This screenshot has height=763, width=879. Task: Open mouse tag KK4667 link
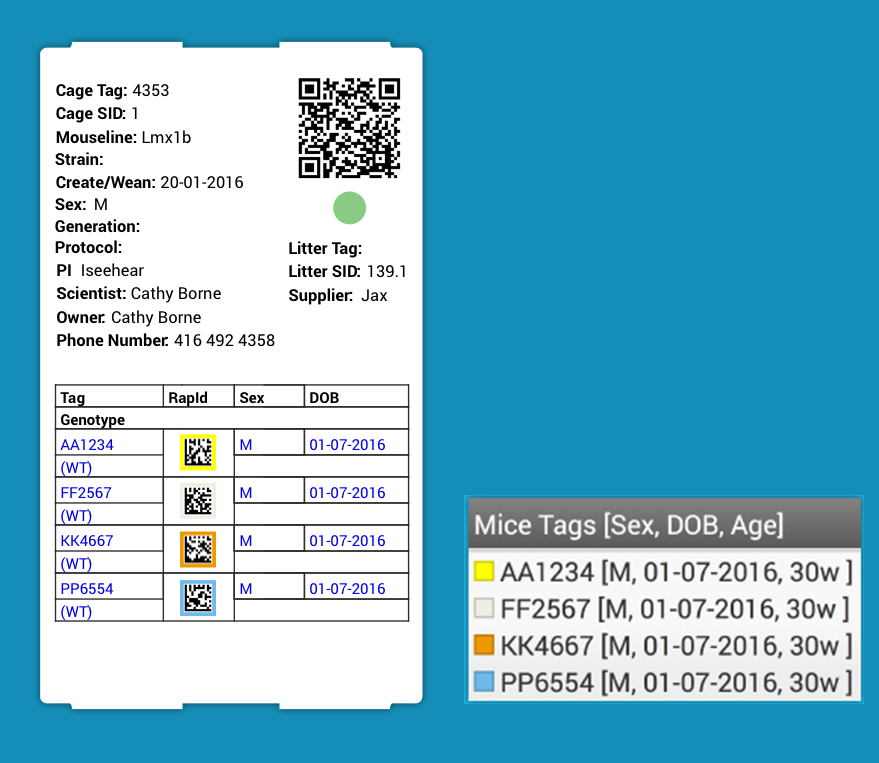(x=87, y=541)
